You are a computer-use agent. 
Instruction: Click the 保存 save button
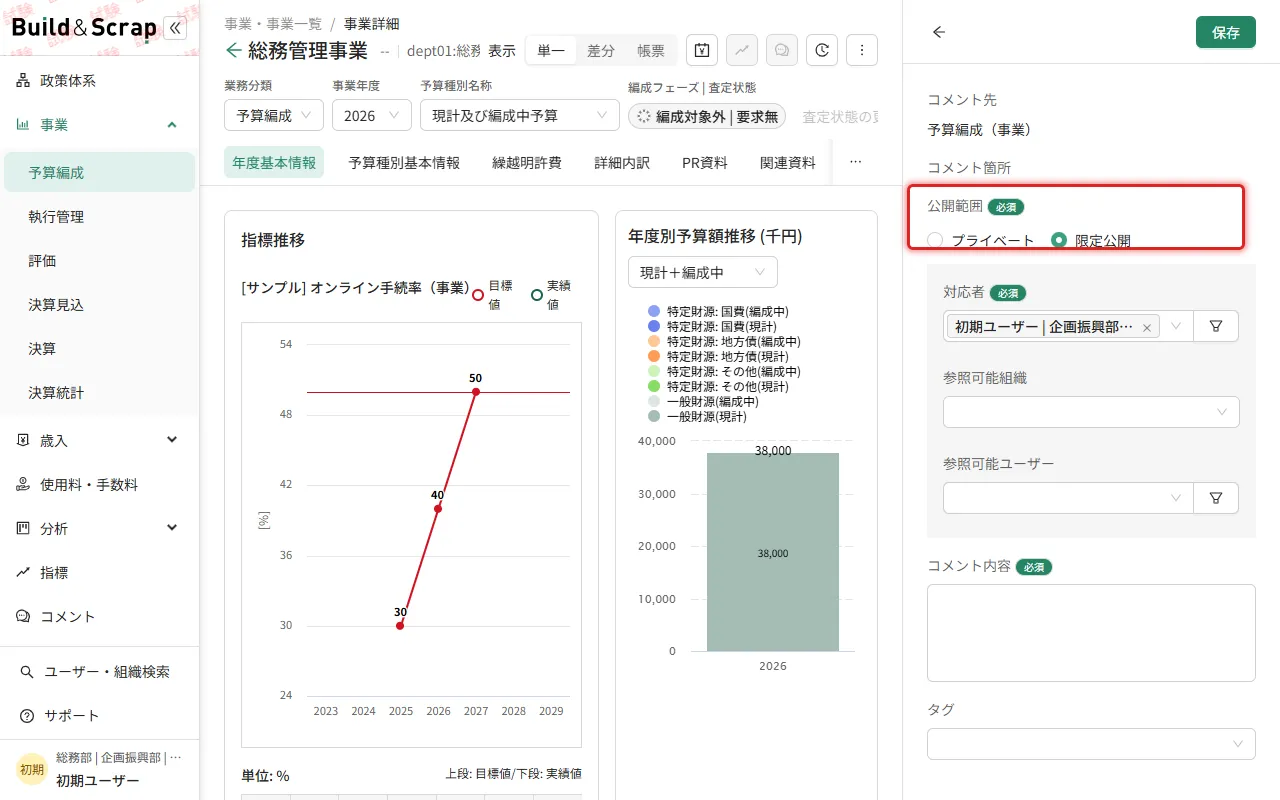[1226, 32]
